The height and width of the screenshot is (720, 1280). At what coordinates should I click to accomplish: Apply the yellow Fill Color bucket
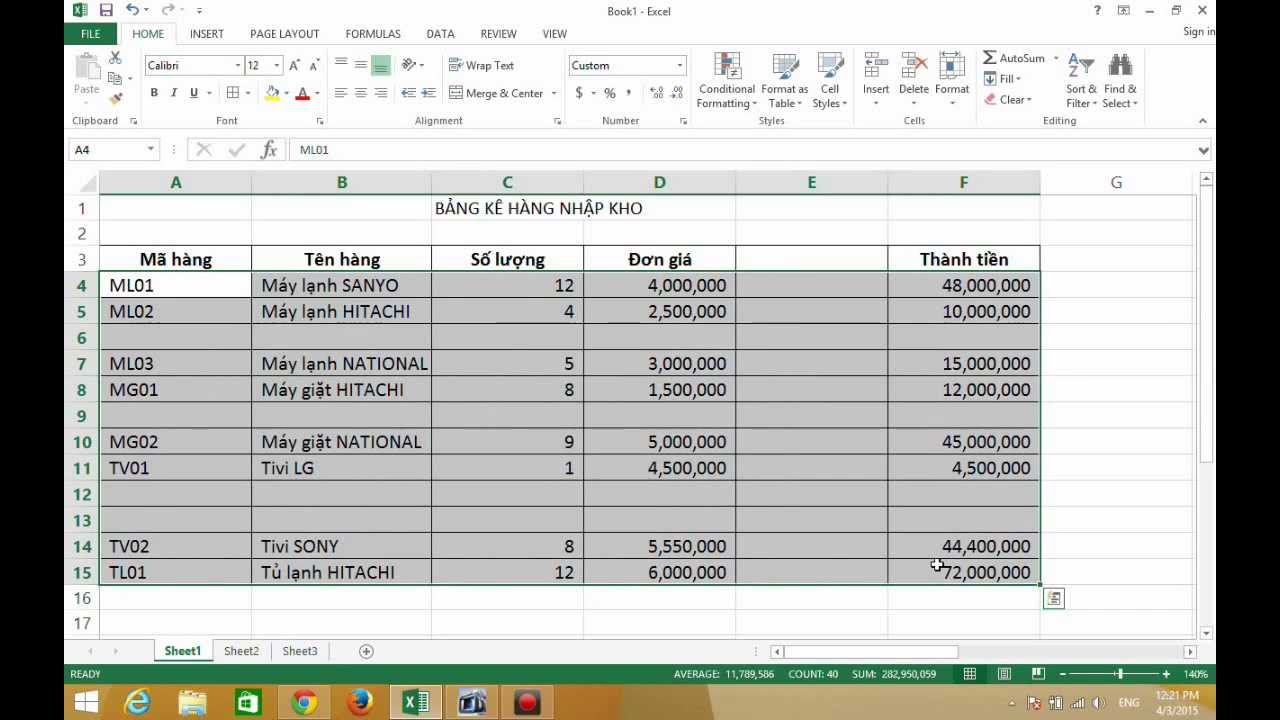click(272, 93)
